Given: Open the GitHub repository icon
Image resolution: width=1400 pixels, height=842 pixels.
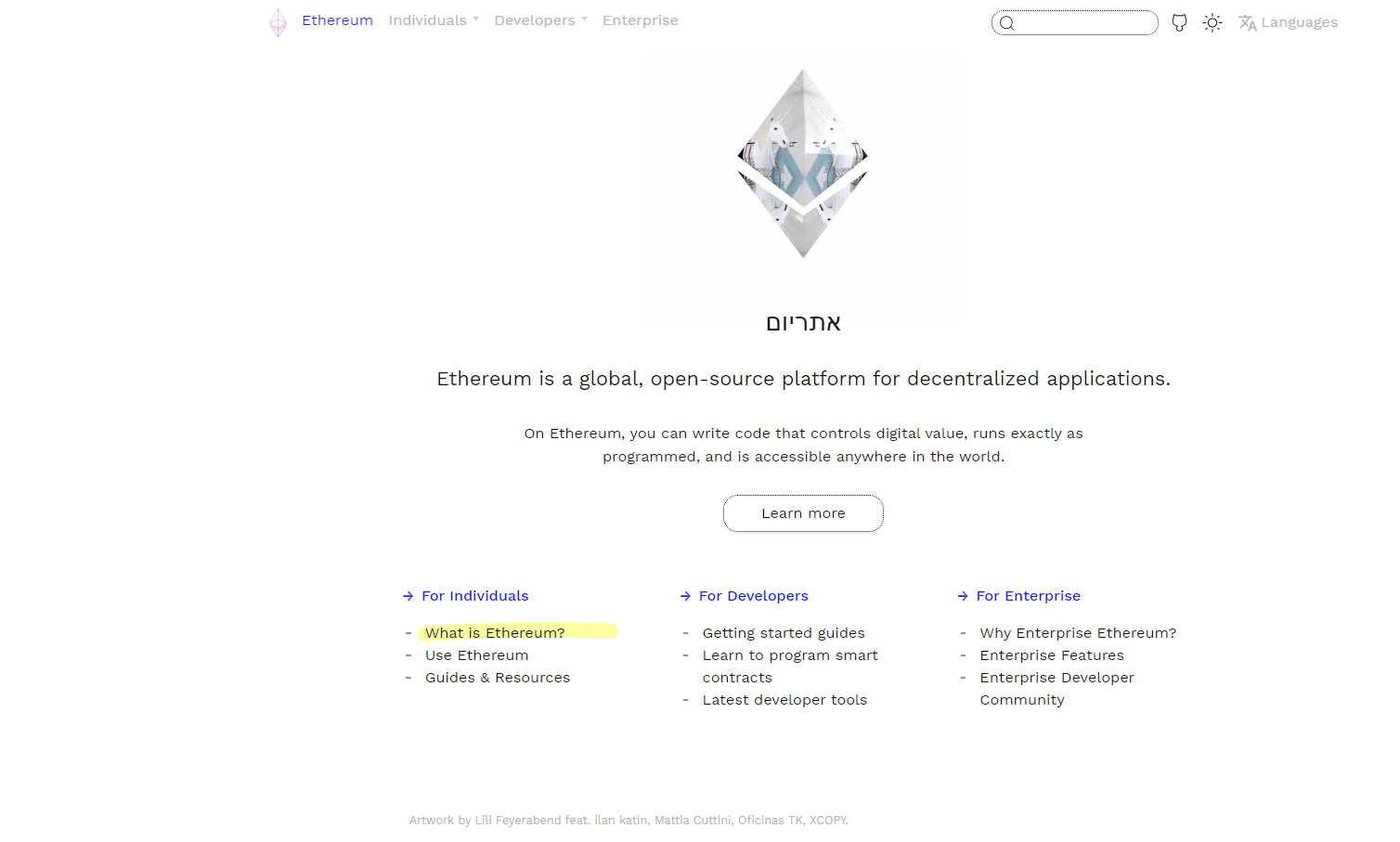Looking at the screenshot, I should (1179, 22).
